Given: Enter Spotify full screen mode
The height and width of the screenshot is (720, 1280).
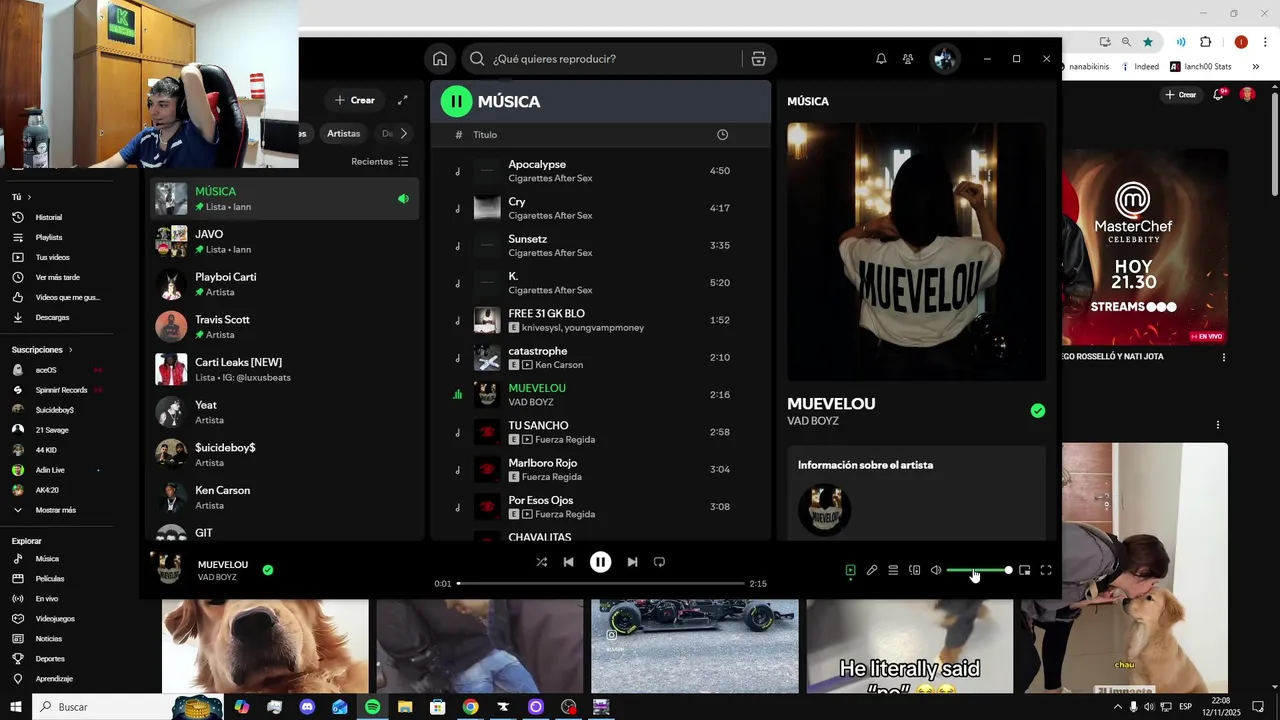Looking at the screenshot, I should (x=1046, y=570).
